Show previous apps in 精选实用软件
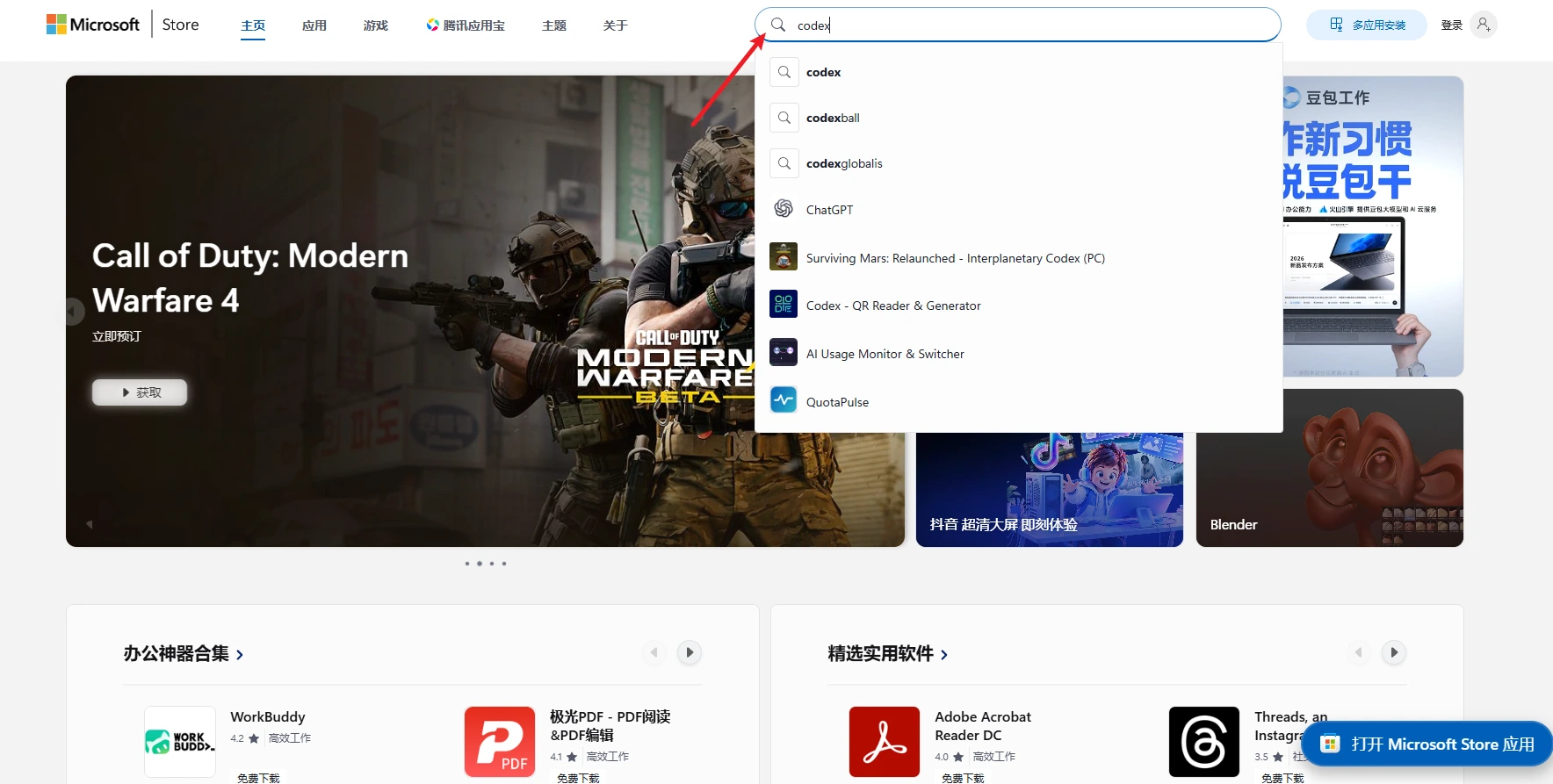 (1358, 652)
